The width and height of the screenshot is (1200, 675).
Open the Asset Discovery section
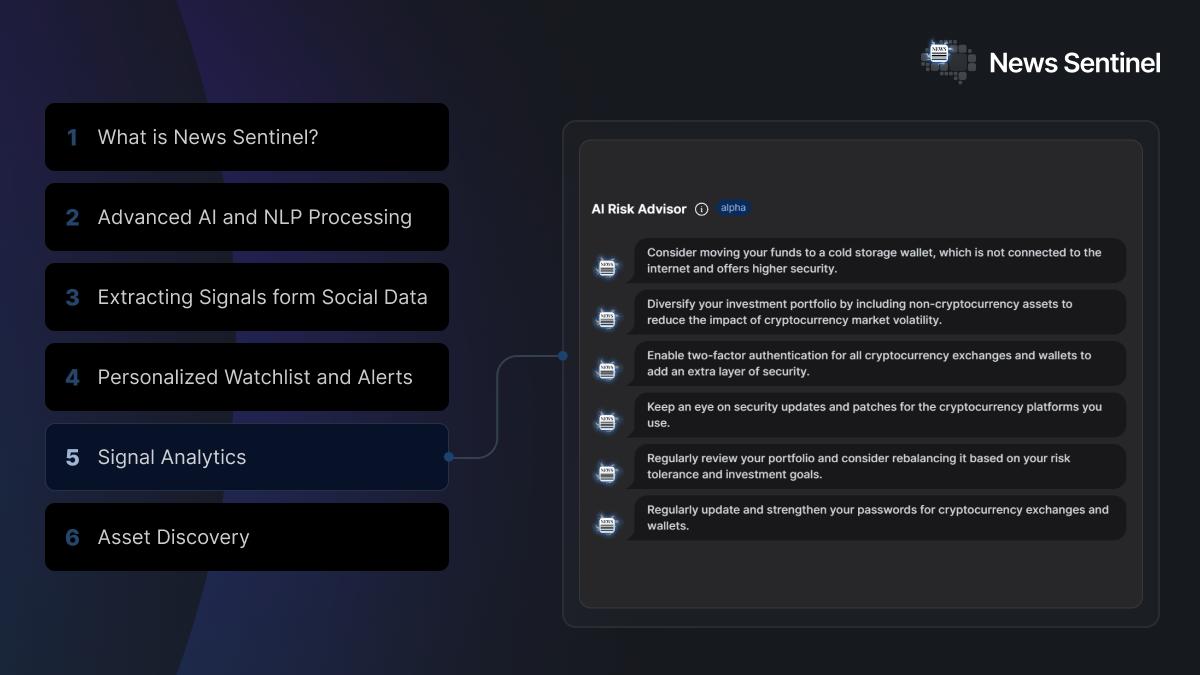pyautogui.click(x=247, y=537)
